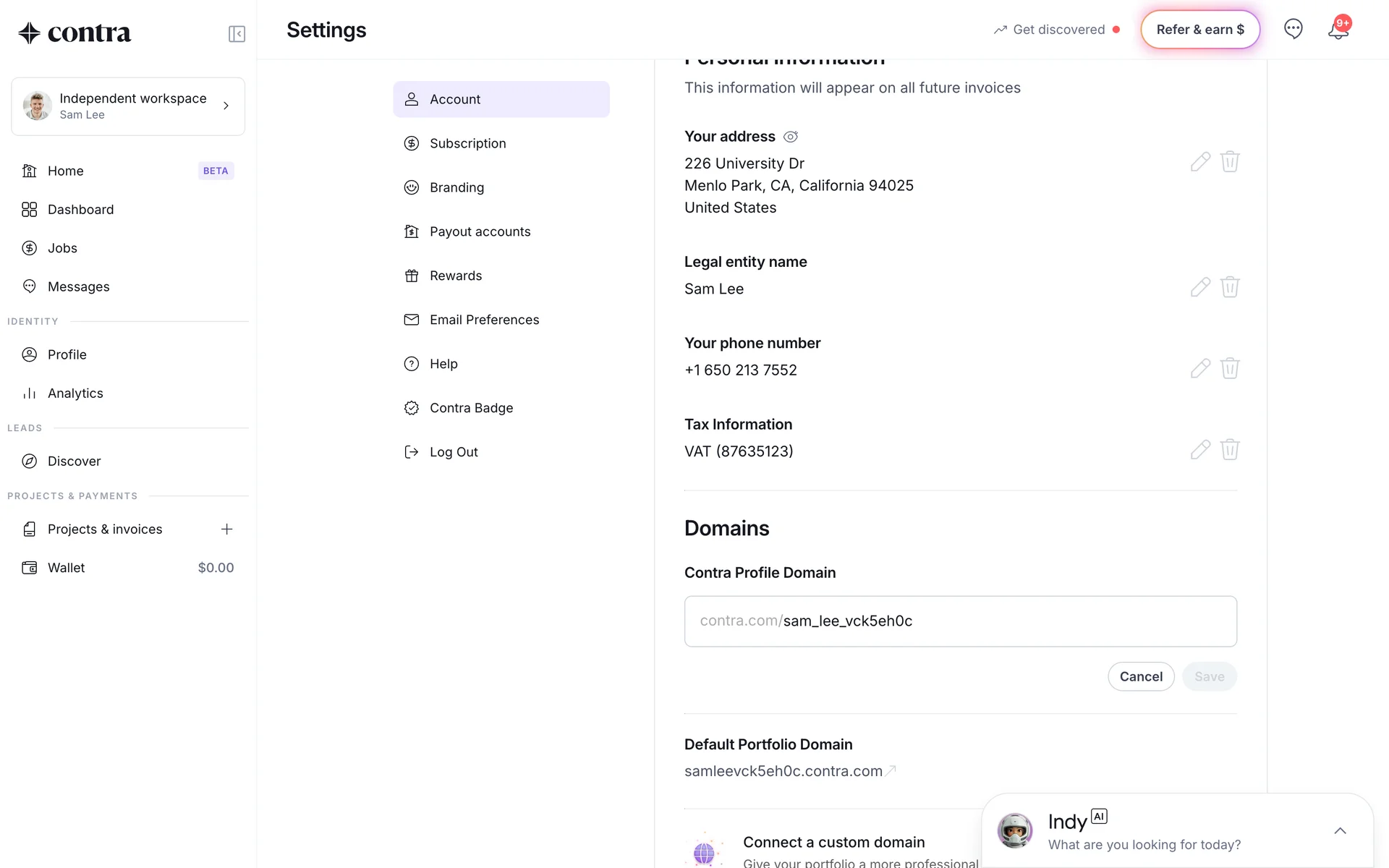Toggle address visibility eye icon
The image size is (1389, 868).
[791, 137]
